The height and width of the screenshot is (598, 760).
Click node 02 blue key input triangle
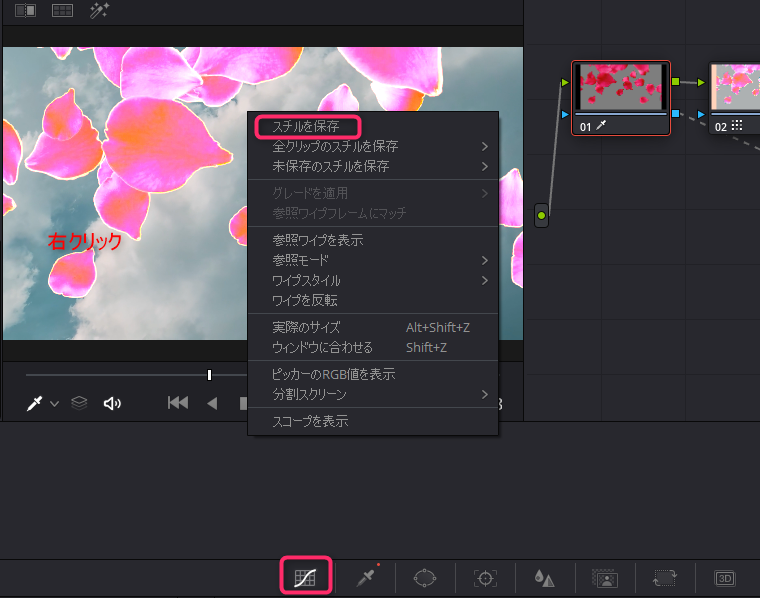701,114
